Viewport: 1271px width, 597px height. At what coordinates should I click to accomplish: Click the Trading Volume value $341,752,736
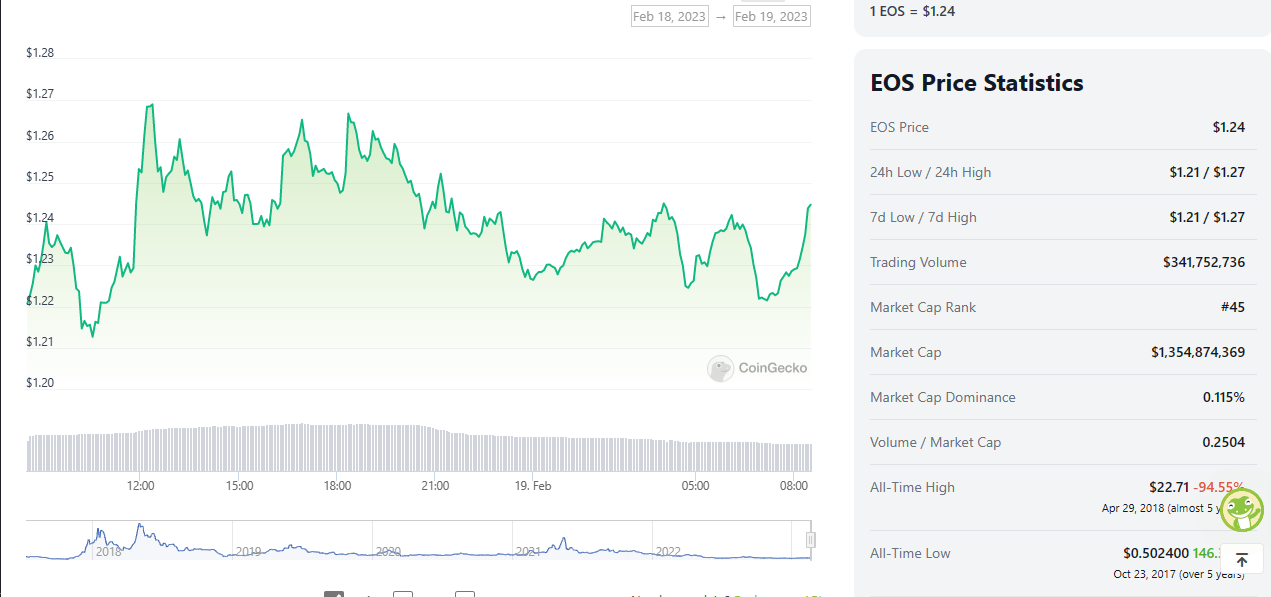click(x=1204, y=262)
